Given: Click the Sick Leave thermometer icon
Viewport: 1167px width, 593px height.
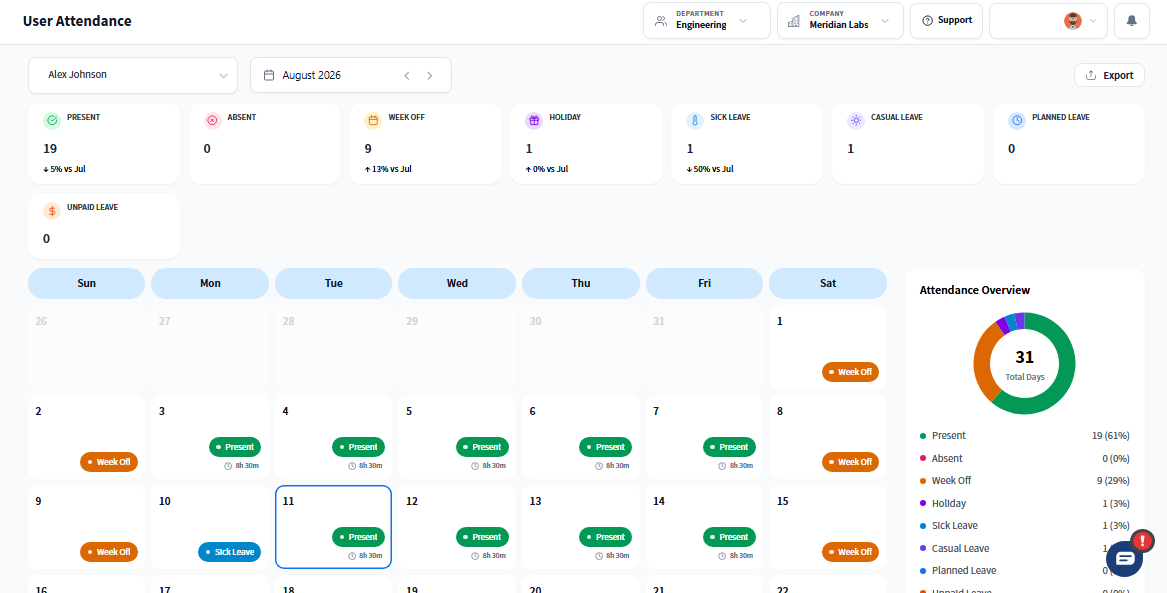Looking at the screenshot, I should pyautogui.click(x=695, y=121).
